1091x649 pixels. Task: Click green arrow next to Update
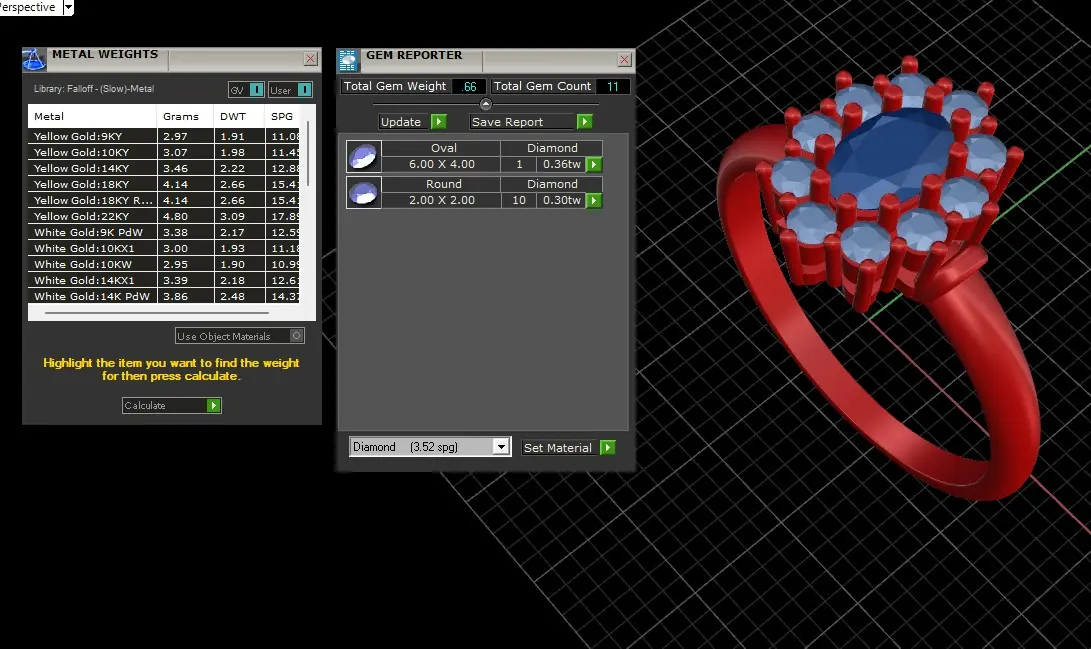pyautogui.click(x=438, y=122)
